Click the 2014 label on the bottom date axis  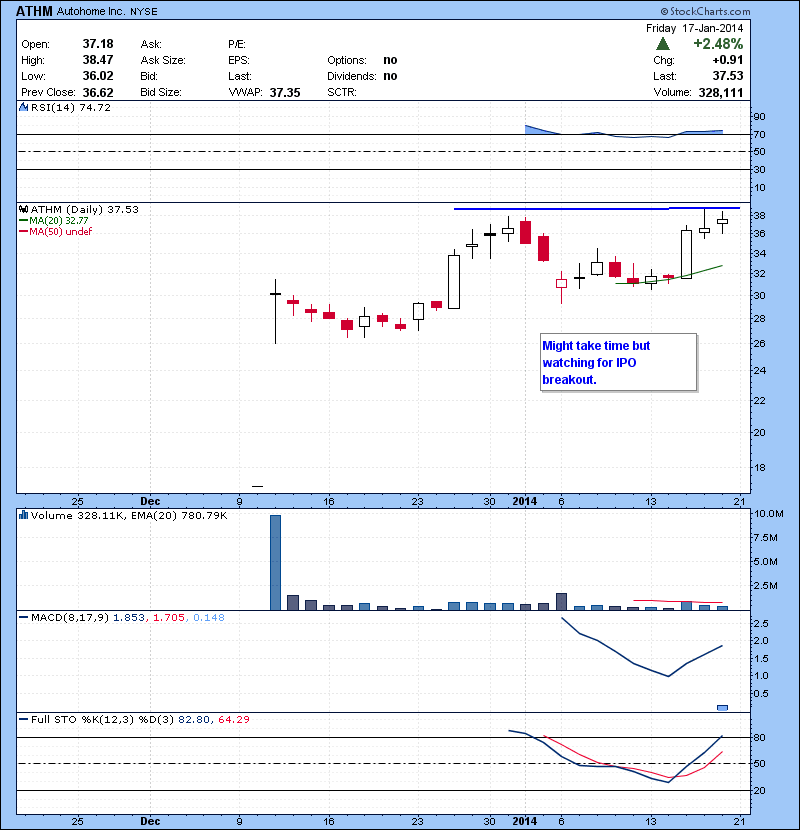[525, 821]
